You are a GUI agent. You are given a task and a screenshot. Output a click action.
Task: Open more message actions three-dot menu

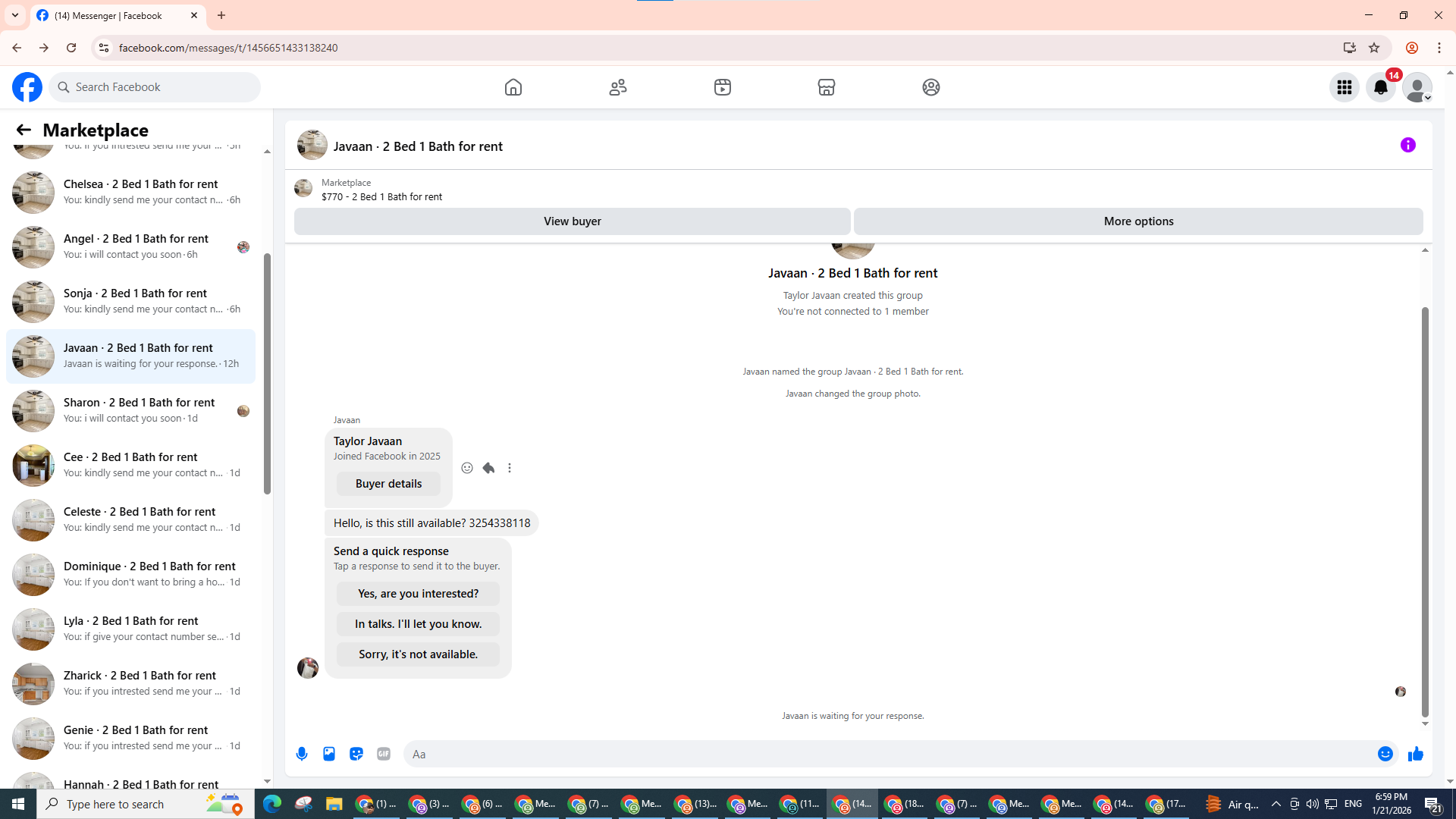510,468
